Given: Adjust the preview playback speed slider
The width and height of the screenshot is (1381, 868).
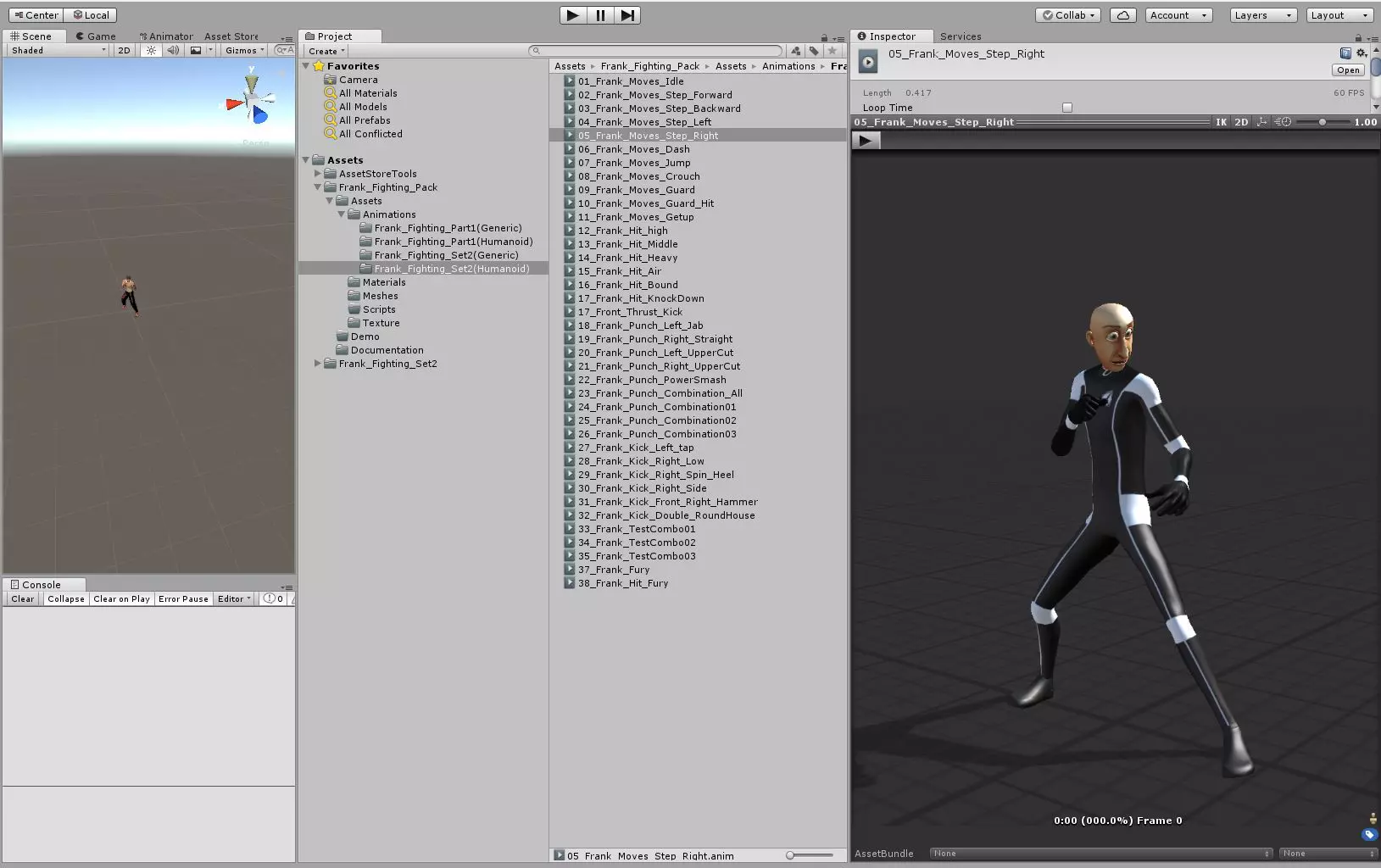Looking at the screenshot, I should (x=1322, y=122).
